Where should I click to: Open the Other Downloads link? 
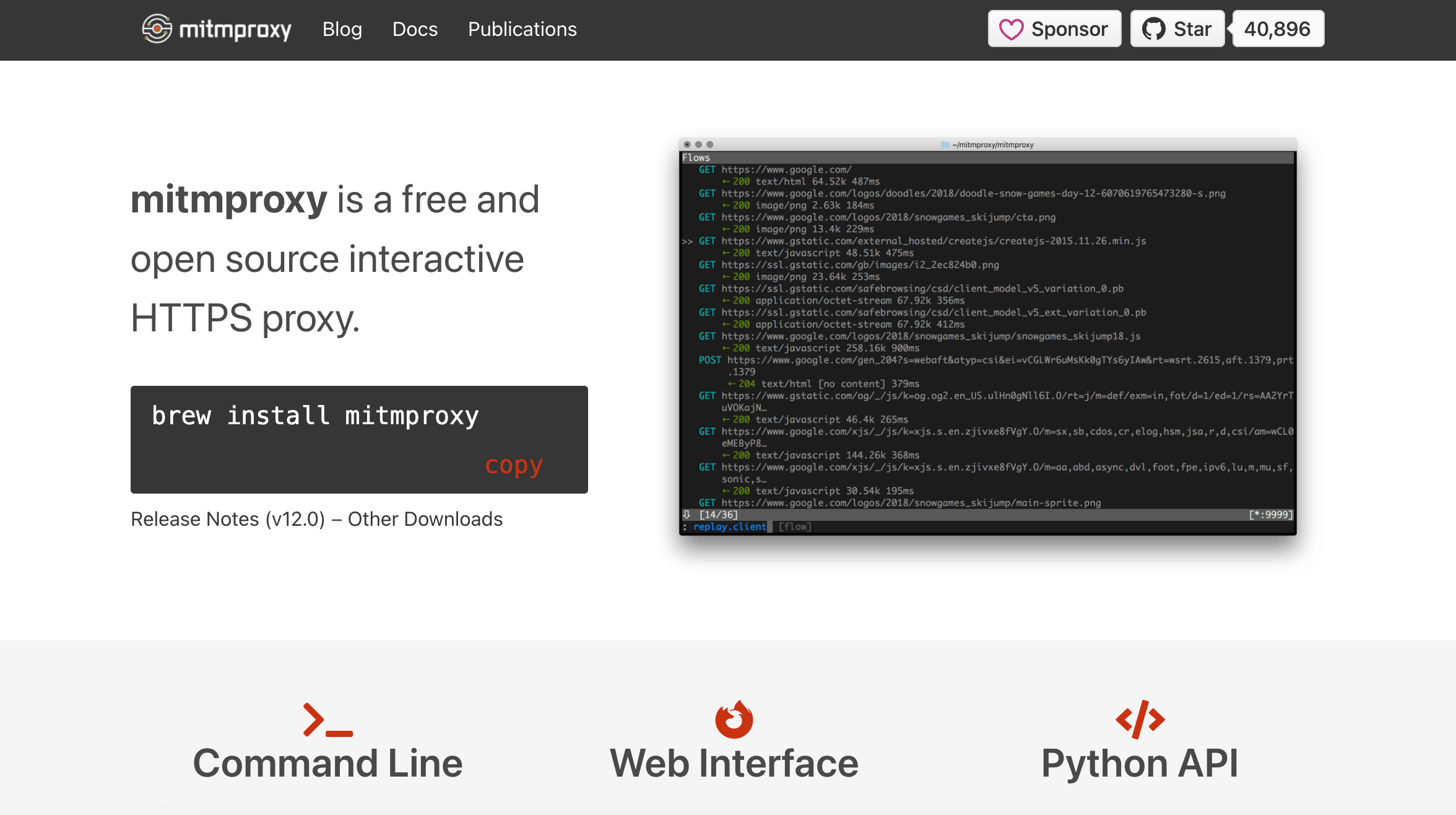[x=425, y=519]
